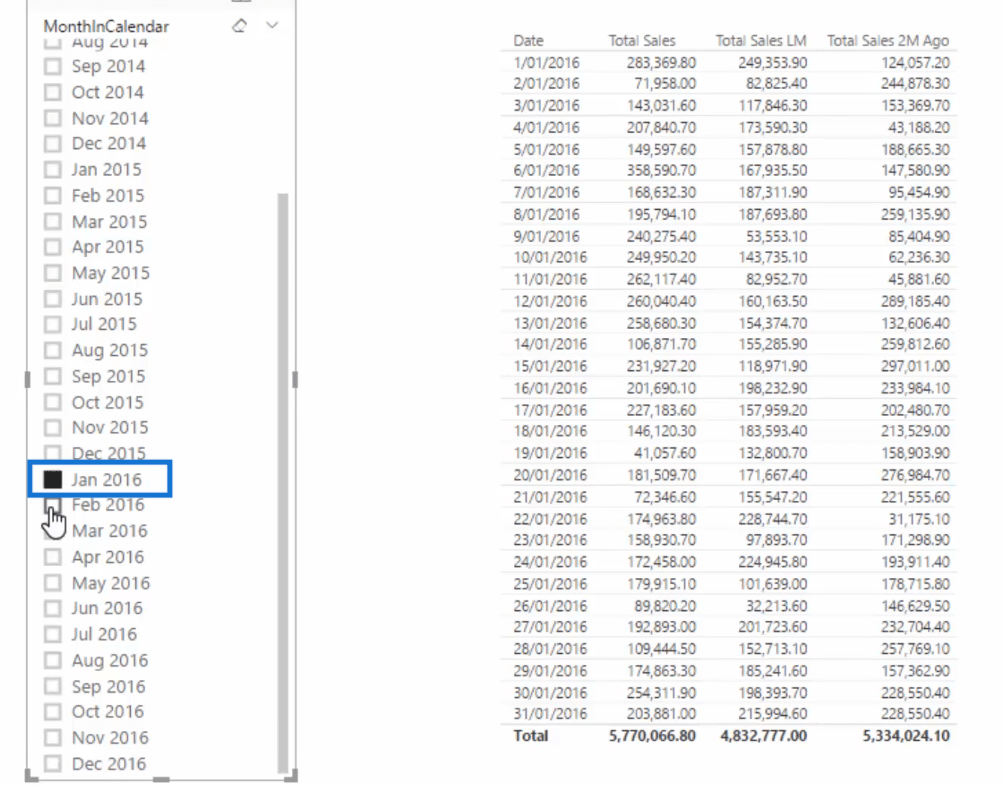The height and width of the screenshot is (785, 1002).
Task: Select the 32,213.60 Total Sales LM value
Action: pos(776,606)
